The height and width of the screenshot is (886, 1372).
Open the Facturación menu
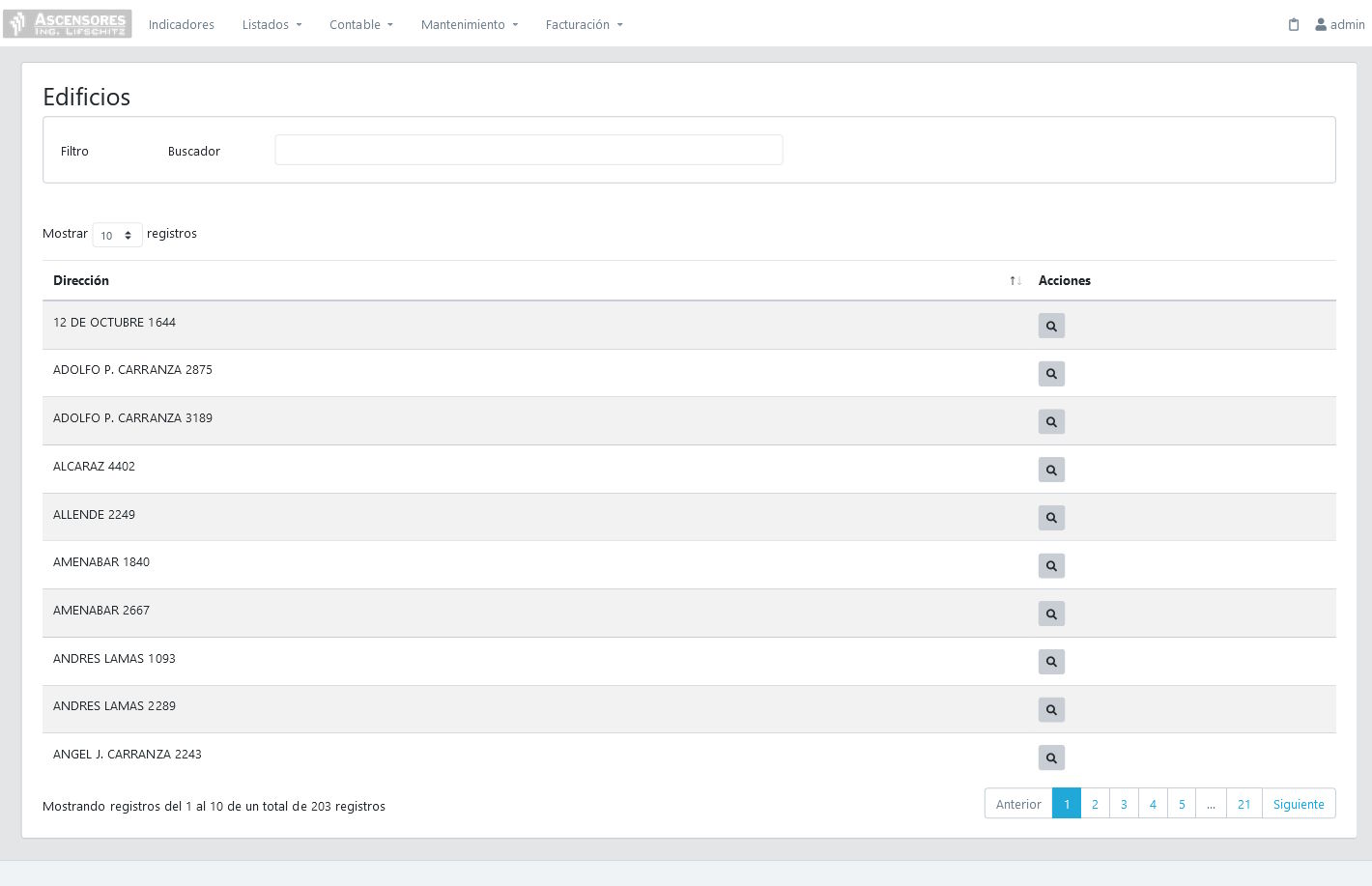pos(584,25)
